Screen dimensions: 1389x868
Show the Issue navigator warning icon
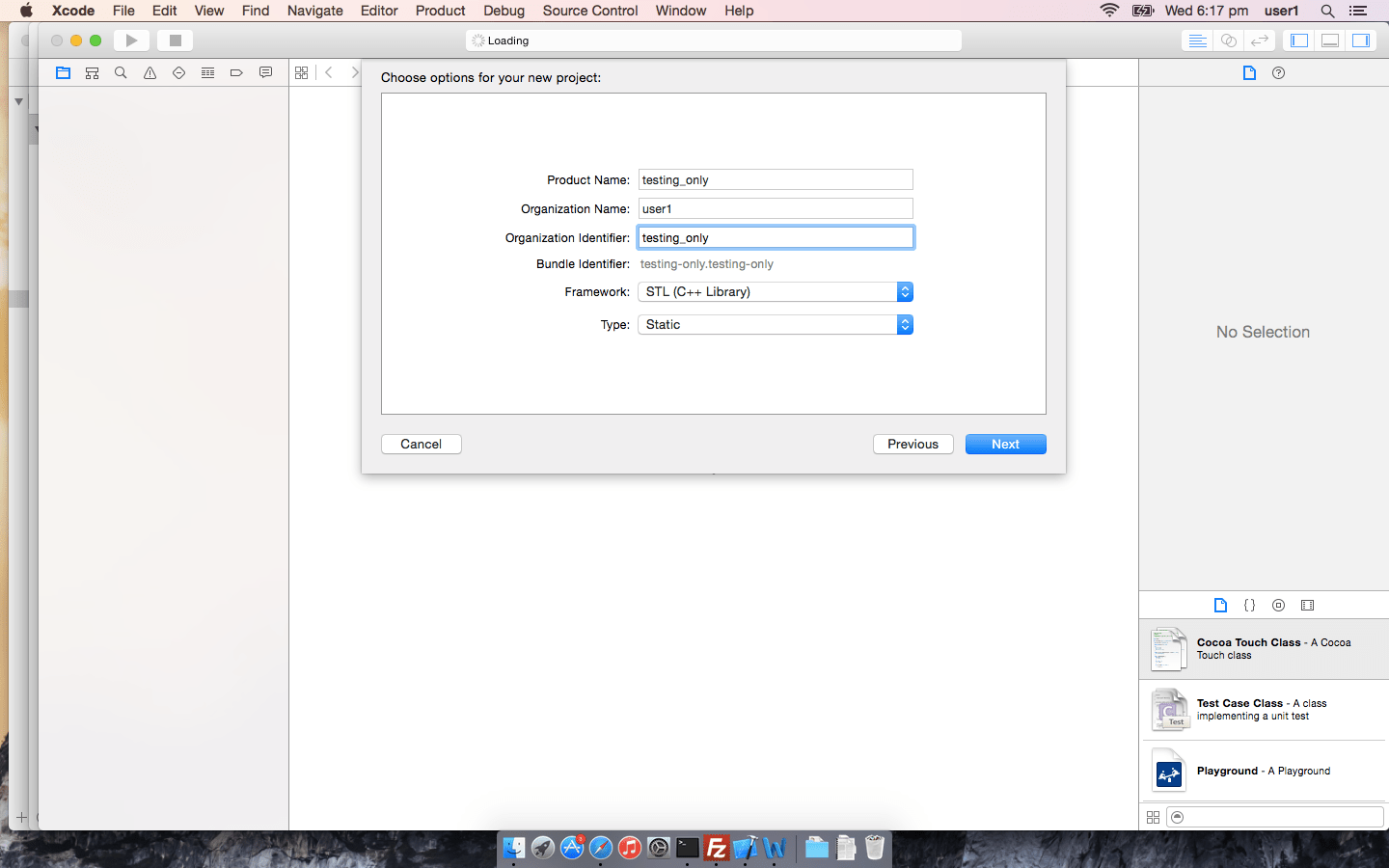[150, 72]
